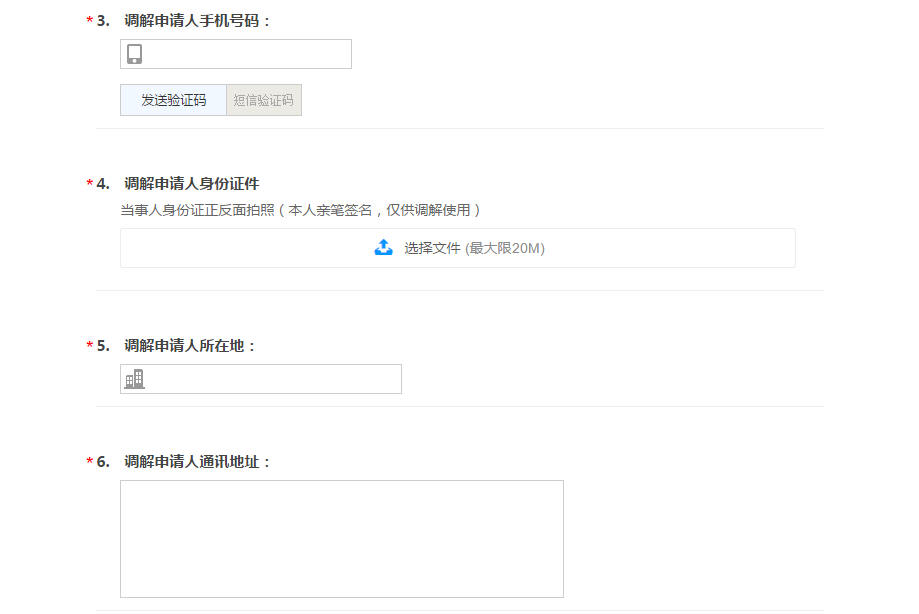
Task: Click the 调解申请人身份证件 question label
Action: 191,183
